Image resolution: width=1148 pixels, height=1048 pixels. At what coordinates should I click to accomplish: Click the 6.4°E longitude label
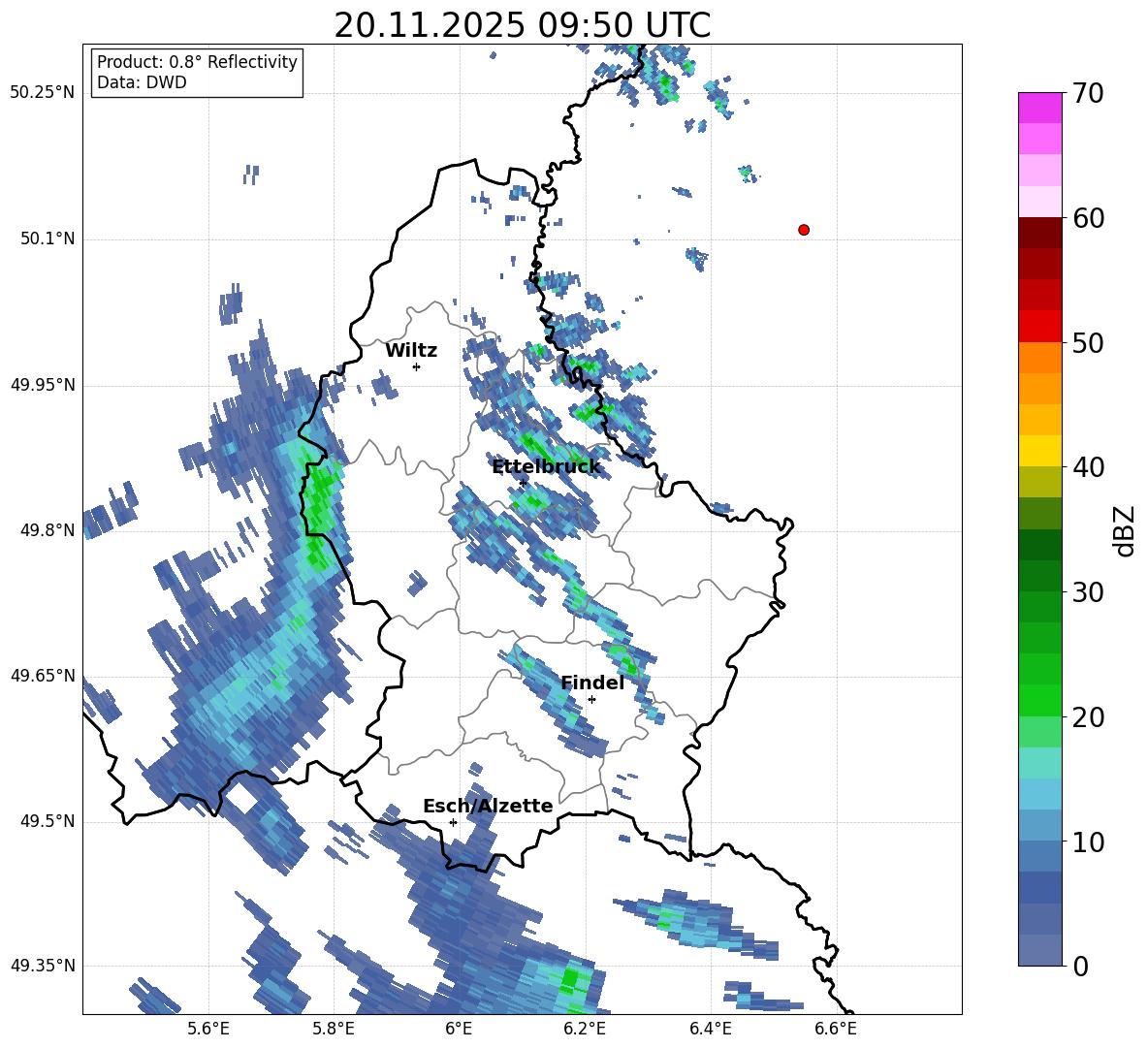710,1029
